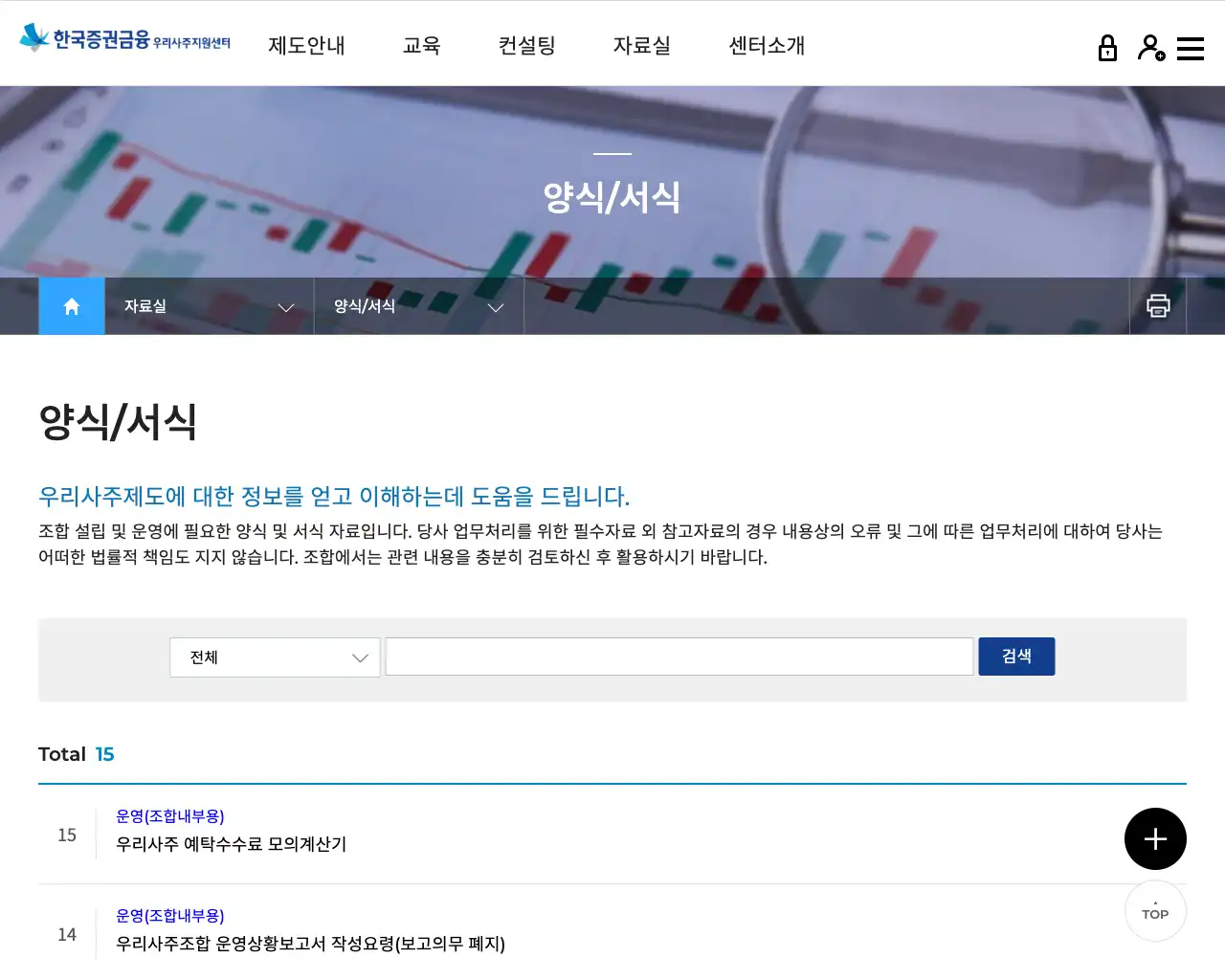Open the 컨설팅 menu

526,45
